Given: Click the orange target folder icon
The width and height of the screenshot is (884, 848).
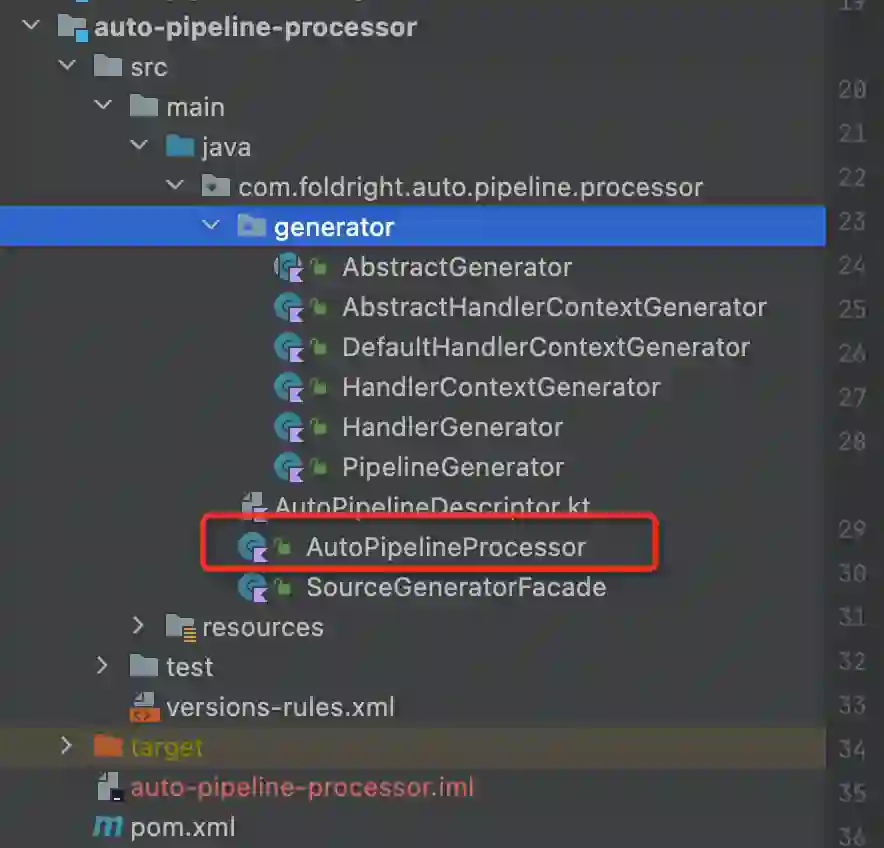Looking at the screenshot, I should 107,747.
